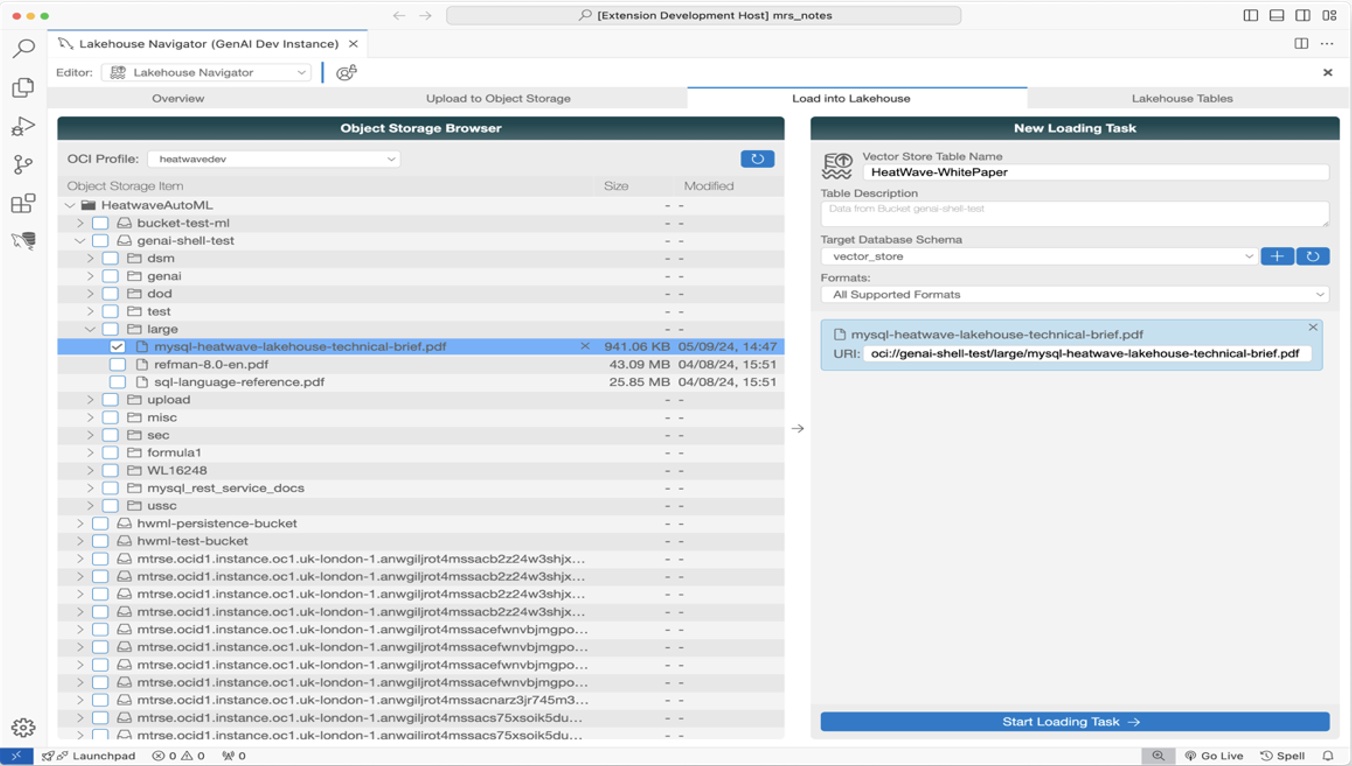Screen dimensions: 1352x766
Task: Remove the file from loading task
Action: tap(1313, 328)
